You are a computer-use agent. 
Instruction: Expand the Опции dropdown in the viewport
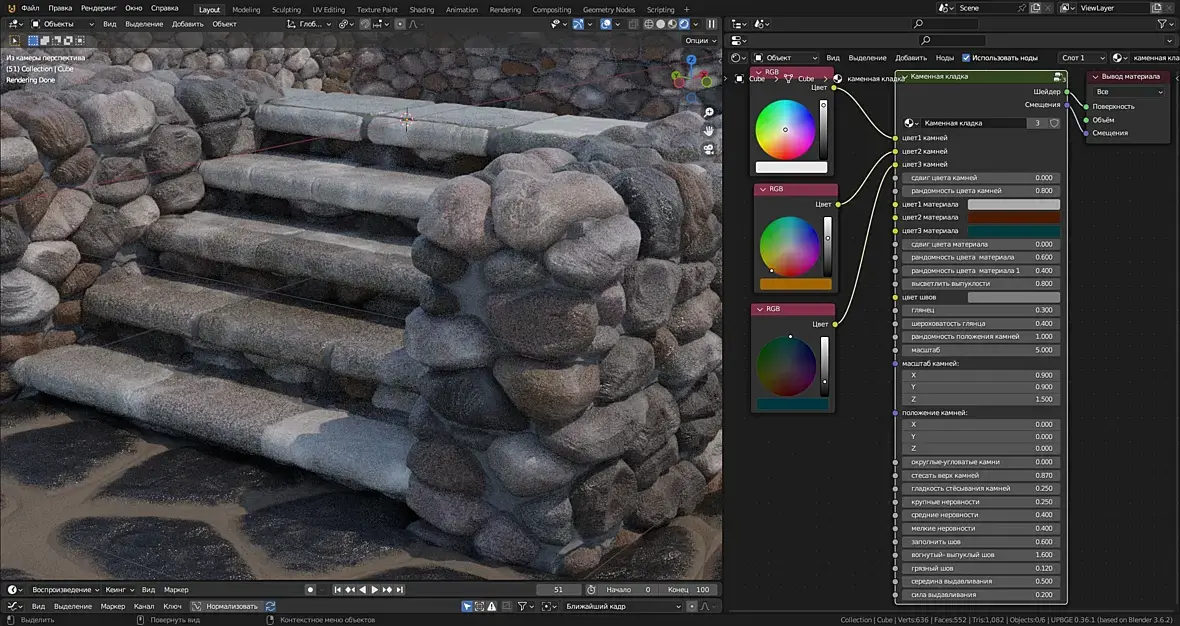click(697, 41)
